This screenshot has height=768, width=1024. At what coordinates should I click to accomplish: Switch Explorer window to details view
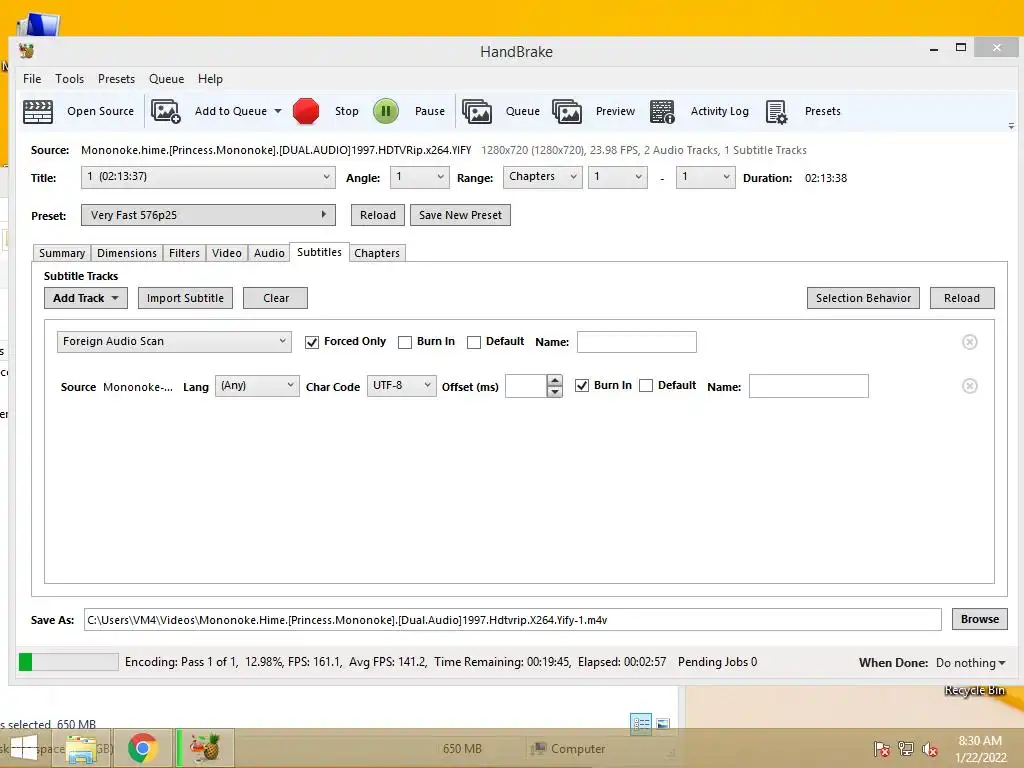click(x=641, y=724)
